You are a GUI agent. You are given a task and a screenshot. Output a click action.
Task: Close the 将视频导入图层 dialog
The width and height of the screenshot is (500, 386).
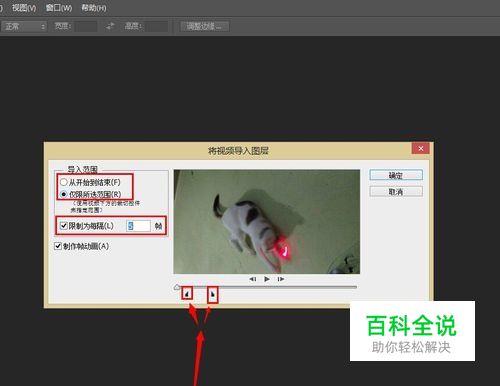(x=421, y=148)
